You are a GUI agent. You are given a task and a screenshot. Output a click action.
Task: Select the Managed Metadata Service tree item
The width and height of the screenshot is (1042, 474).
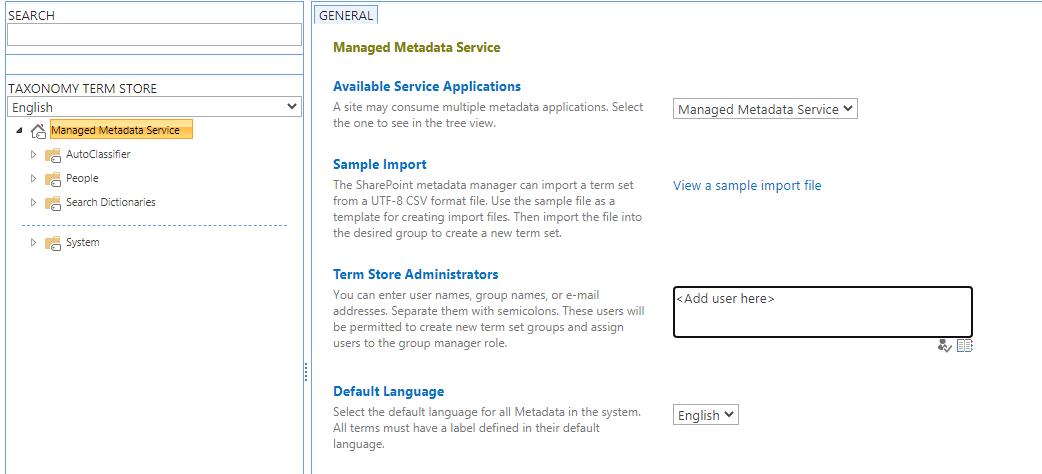116,130
